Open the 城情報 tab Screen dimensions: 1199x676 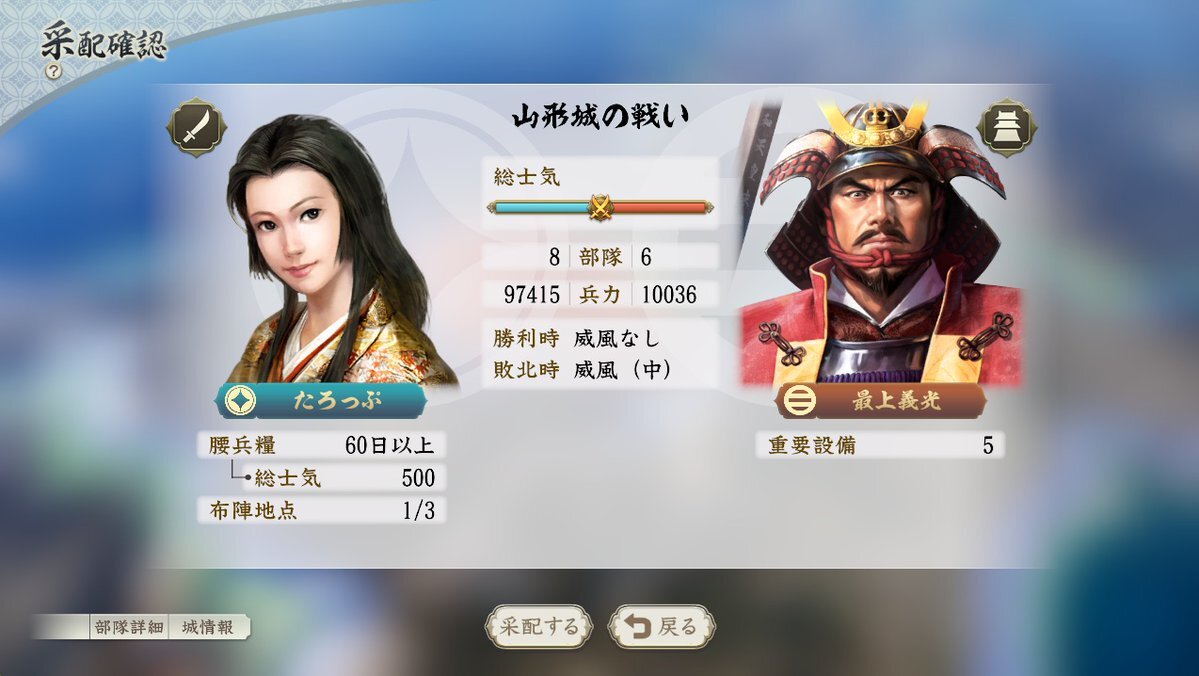pyautogui.click(x=208, y=627)
